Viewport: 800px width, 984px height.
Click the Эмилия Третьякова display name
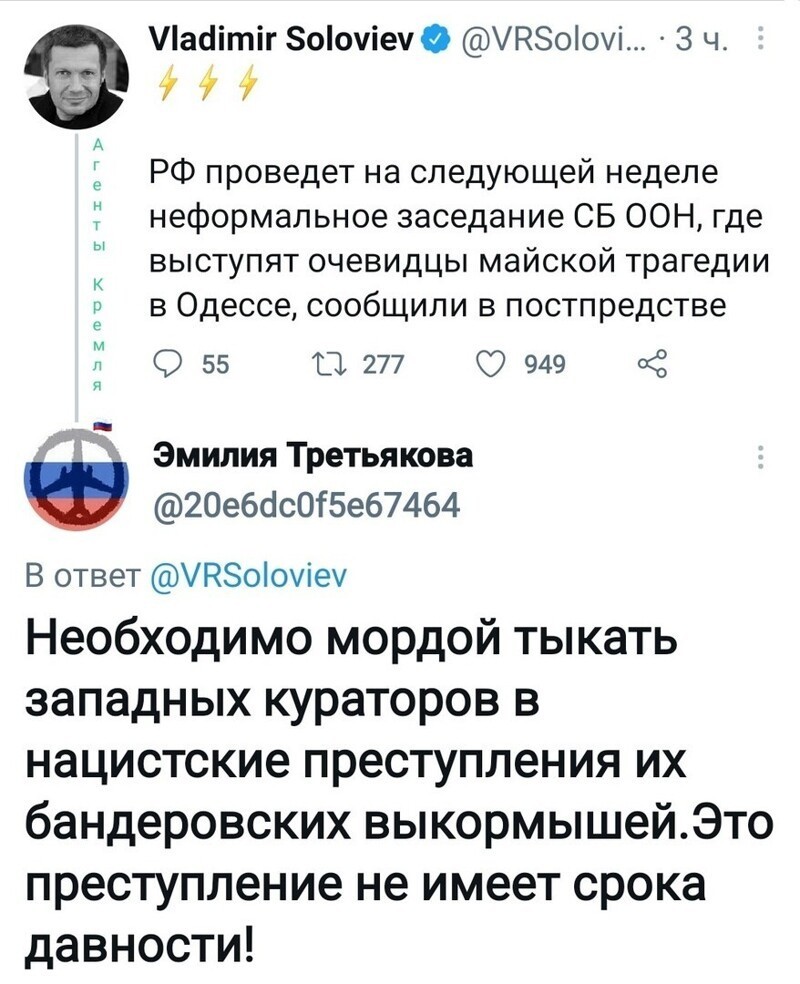(x=314, y=457)
